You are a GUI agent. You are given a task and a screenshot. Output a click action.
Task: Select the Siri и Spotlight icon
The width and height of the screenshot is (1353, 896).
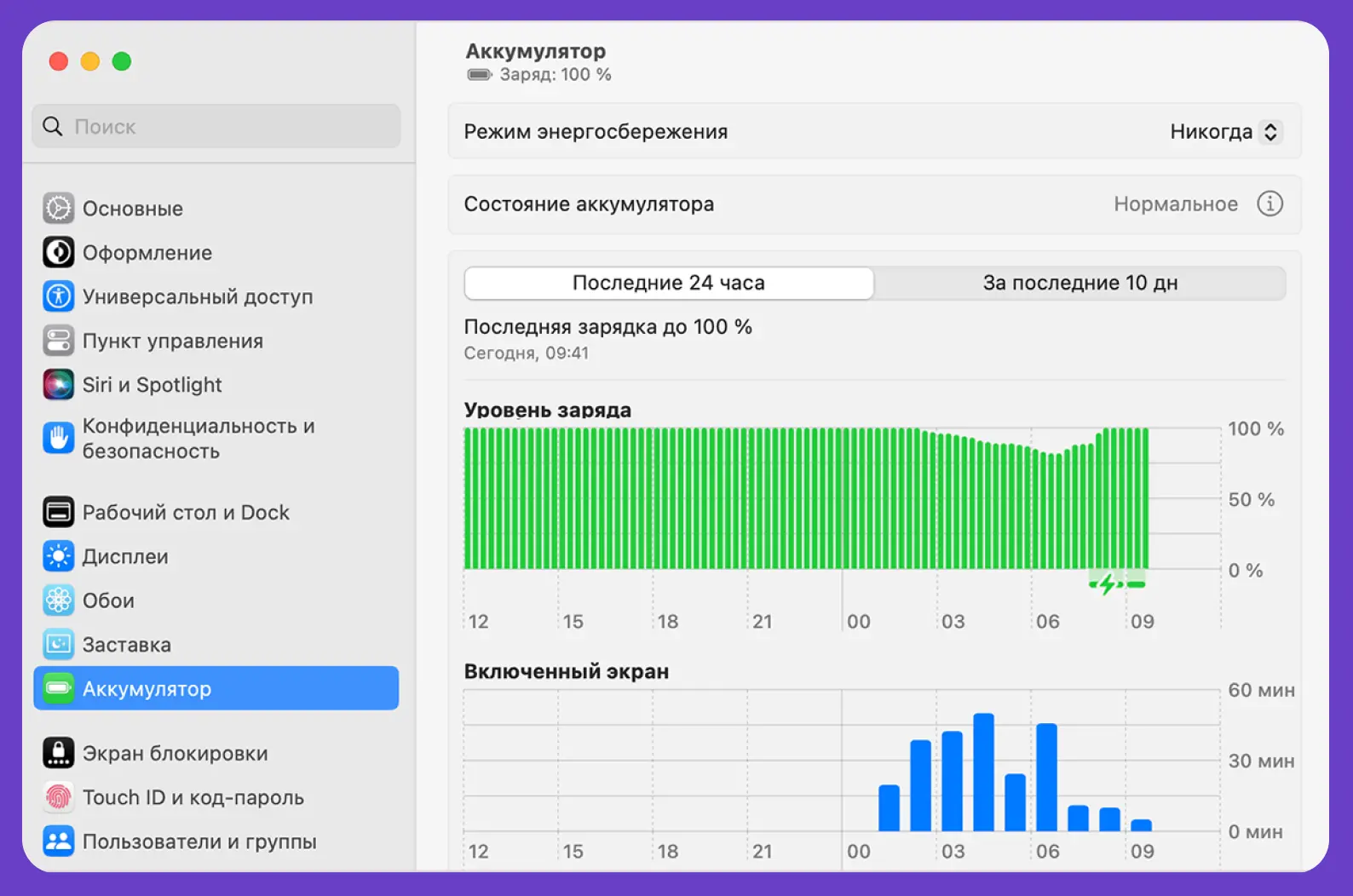(x=59, y=385)
